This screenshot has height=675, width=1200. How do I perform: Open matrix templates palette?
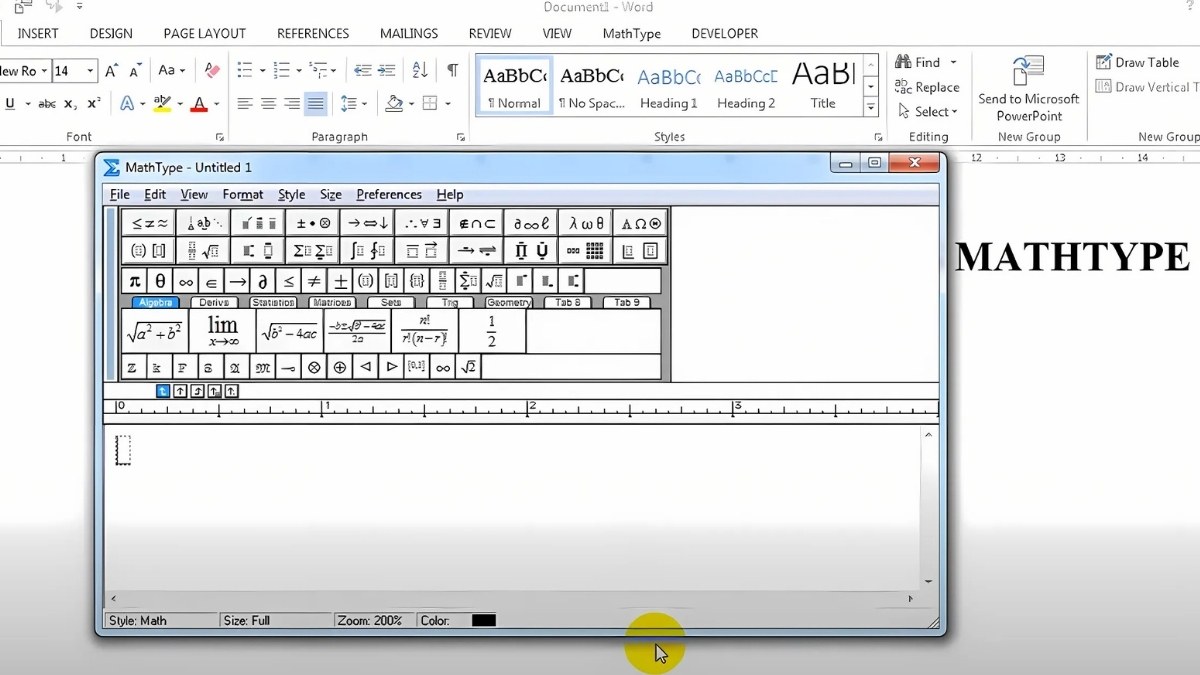pyautogui.click(x=585, y=251)
